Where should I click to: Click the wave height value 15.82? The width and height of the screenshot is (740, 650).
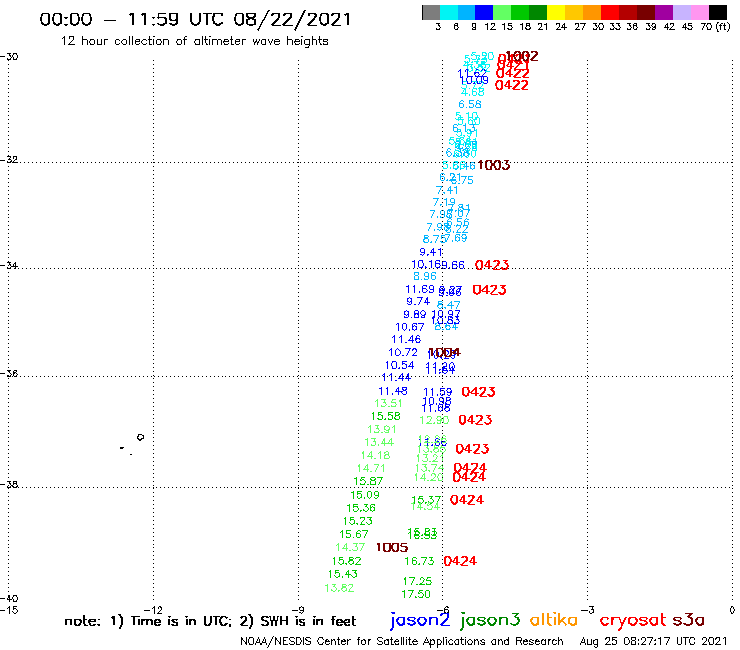tap(346, 561)
